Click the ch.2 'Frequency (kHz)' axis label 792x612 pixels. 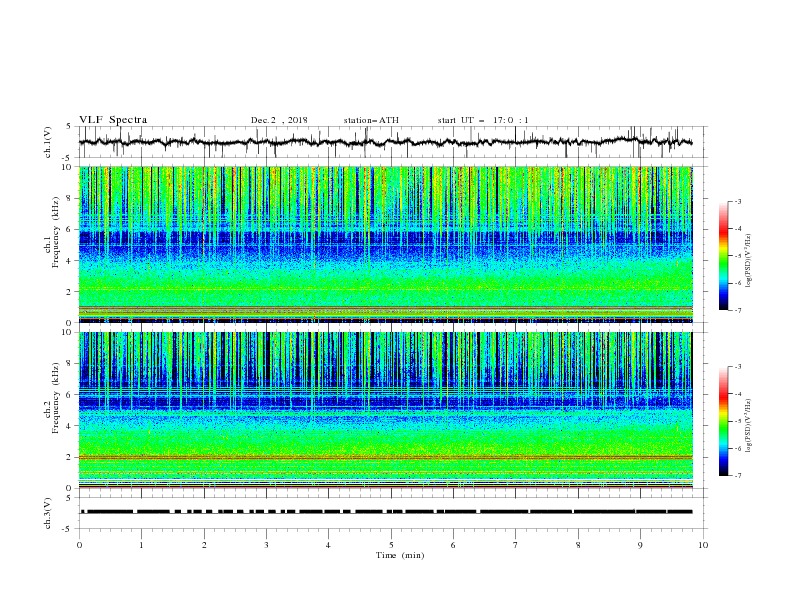pos(56,398)
